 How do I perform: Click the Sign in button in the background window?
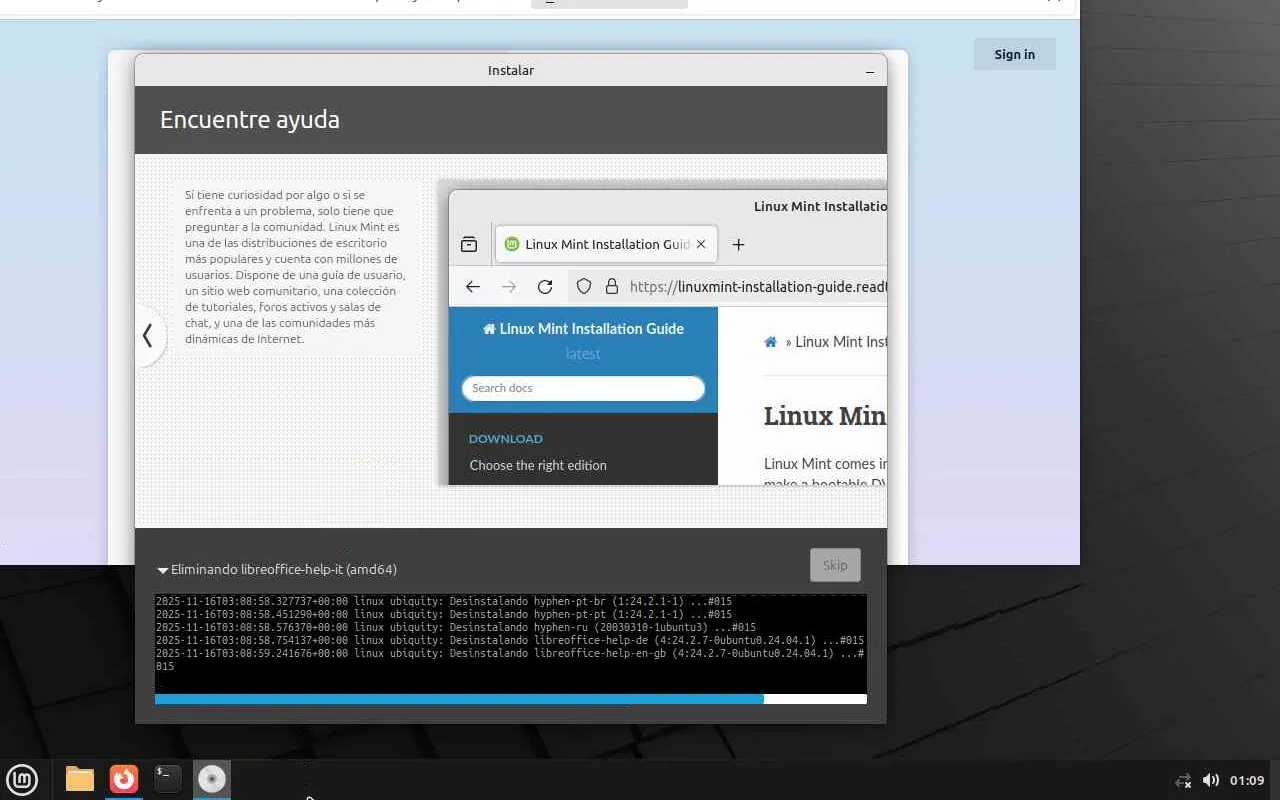pos(1015,54)
